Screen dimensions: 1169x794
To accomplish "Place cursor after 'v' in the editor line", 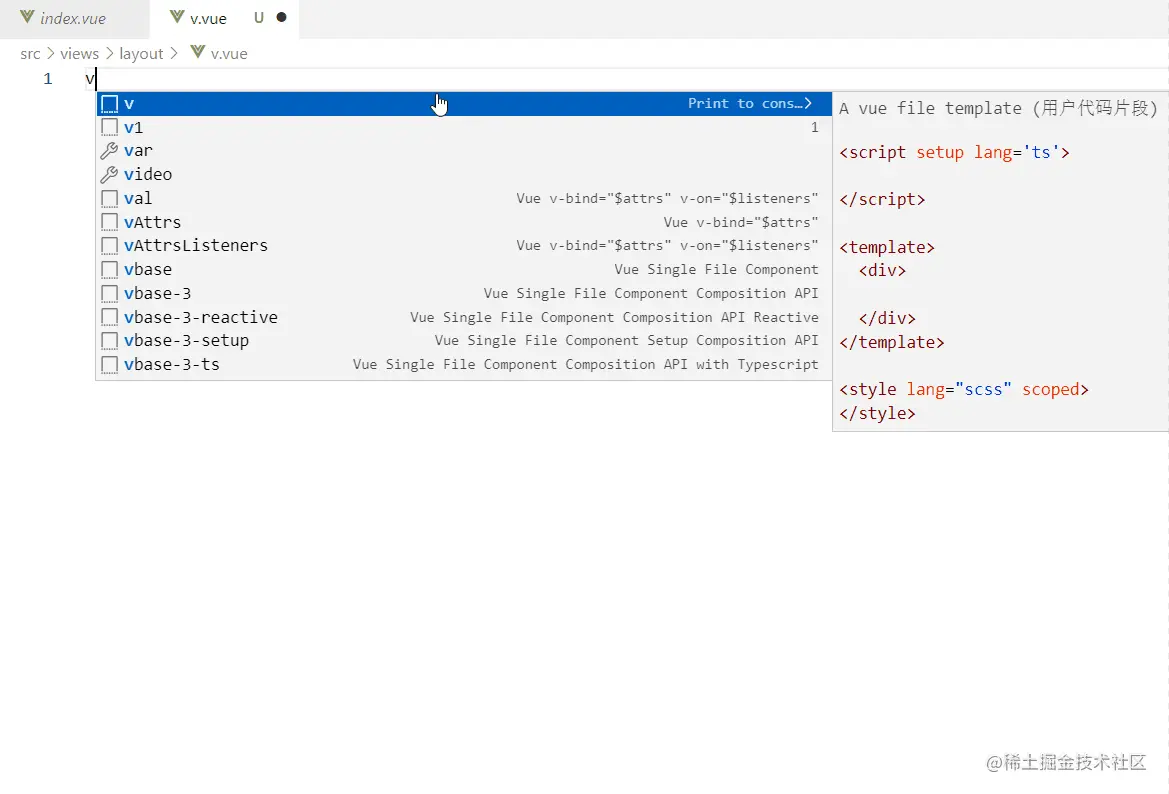I will click(x=95, y=79).
